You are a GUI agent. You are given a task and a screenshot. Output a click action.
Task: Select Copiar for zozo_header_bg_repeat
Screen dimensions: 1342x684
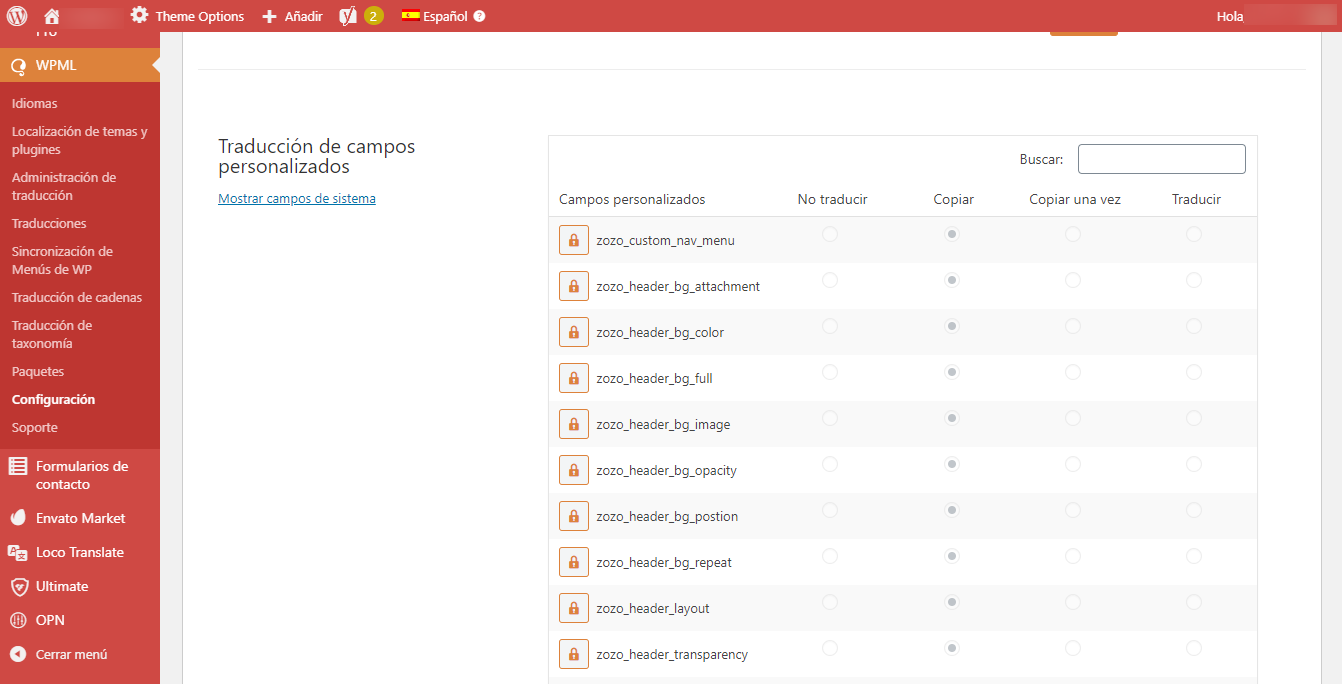coord(952,556)
